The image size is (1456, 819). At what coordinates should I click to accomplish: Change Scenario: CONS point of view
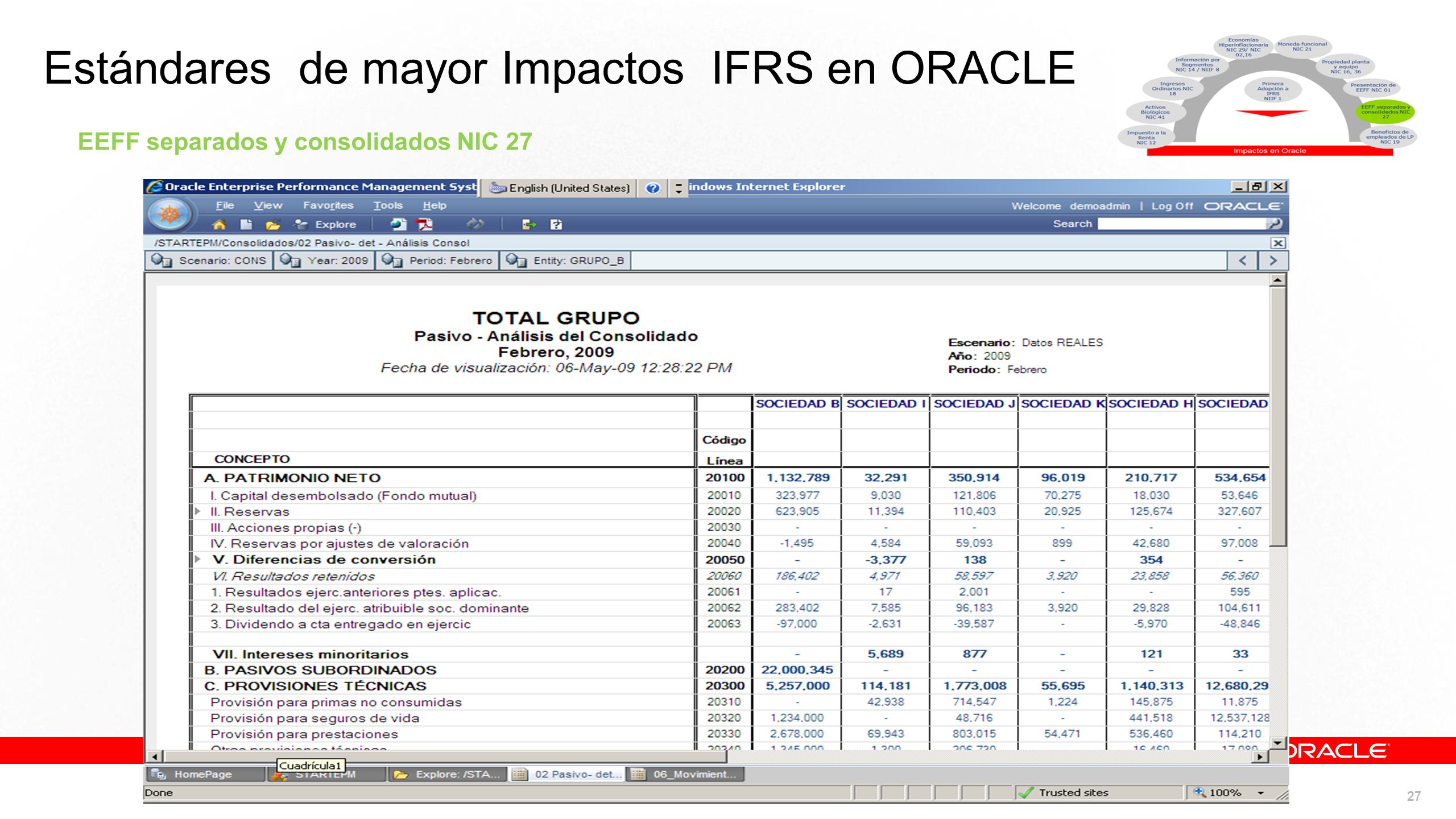(209, 260)
